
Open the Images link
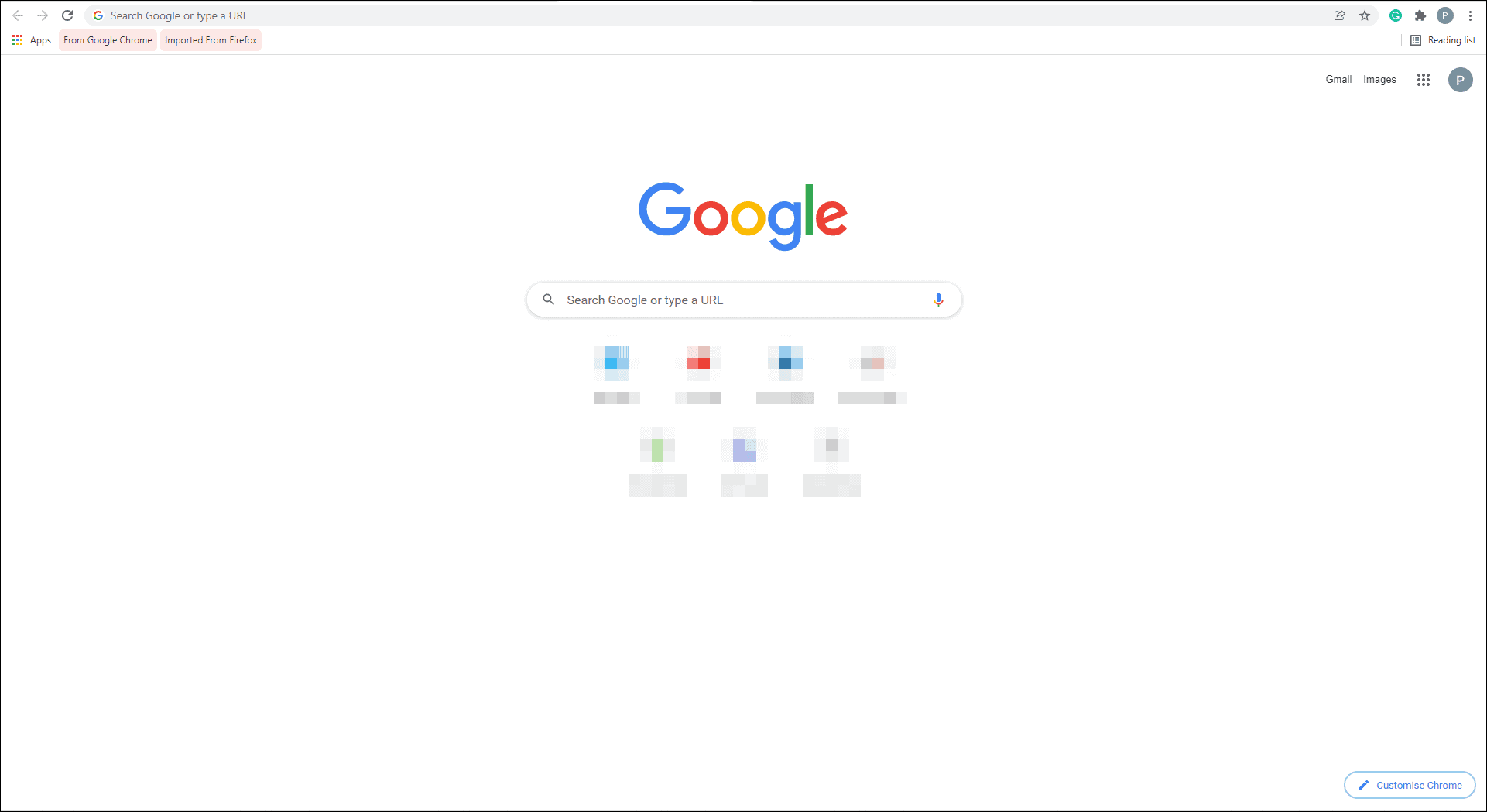tap(1379, 79)
